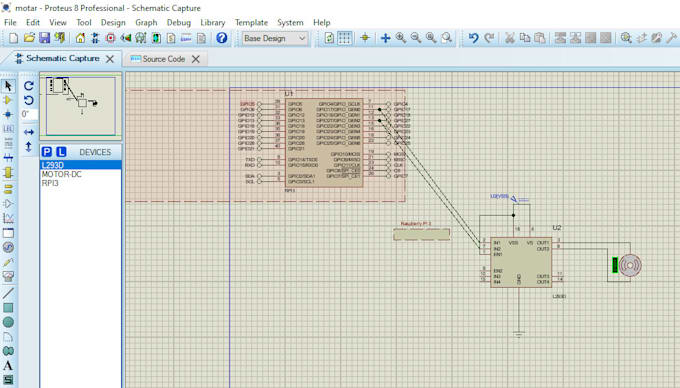680x388 pixels.
Task: Select the 2D box drawing tool
Action: (8, 308)
